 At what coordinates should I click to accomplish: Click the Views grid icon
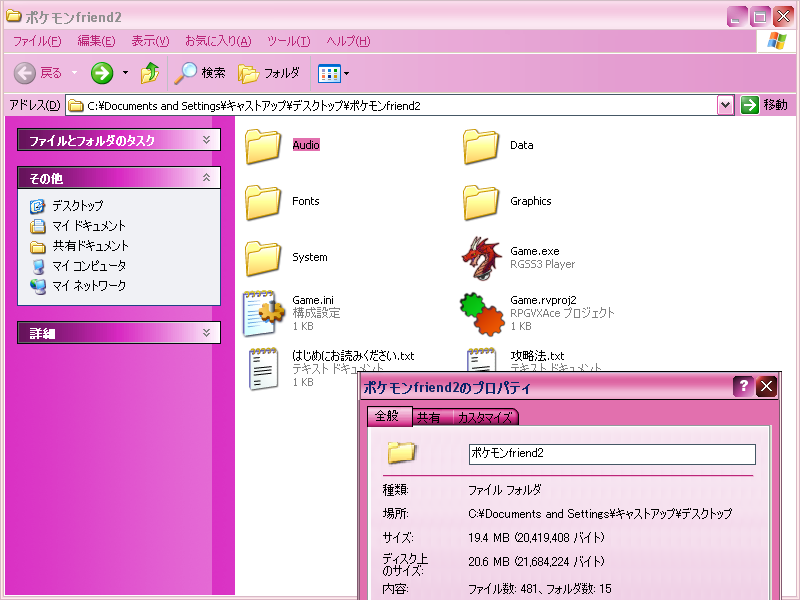[x=329, y=73]
